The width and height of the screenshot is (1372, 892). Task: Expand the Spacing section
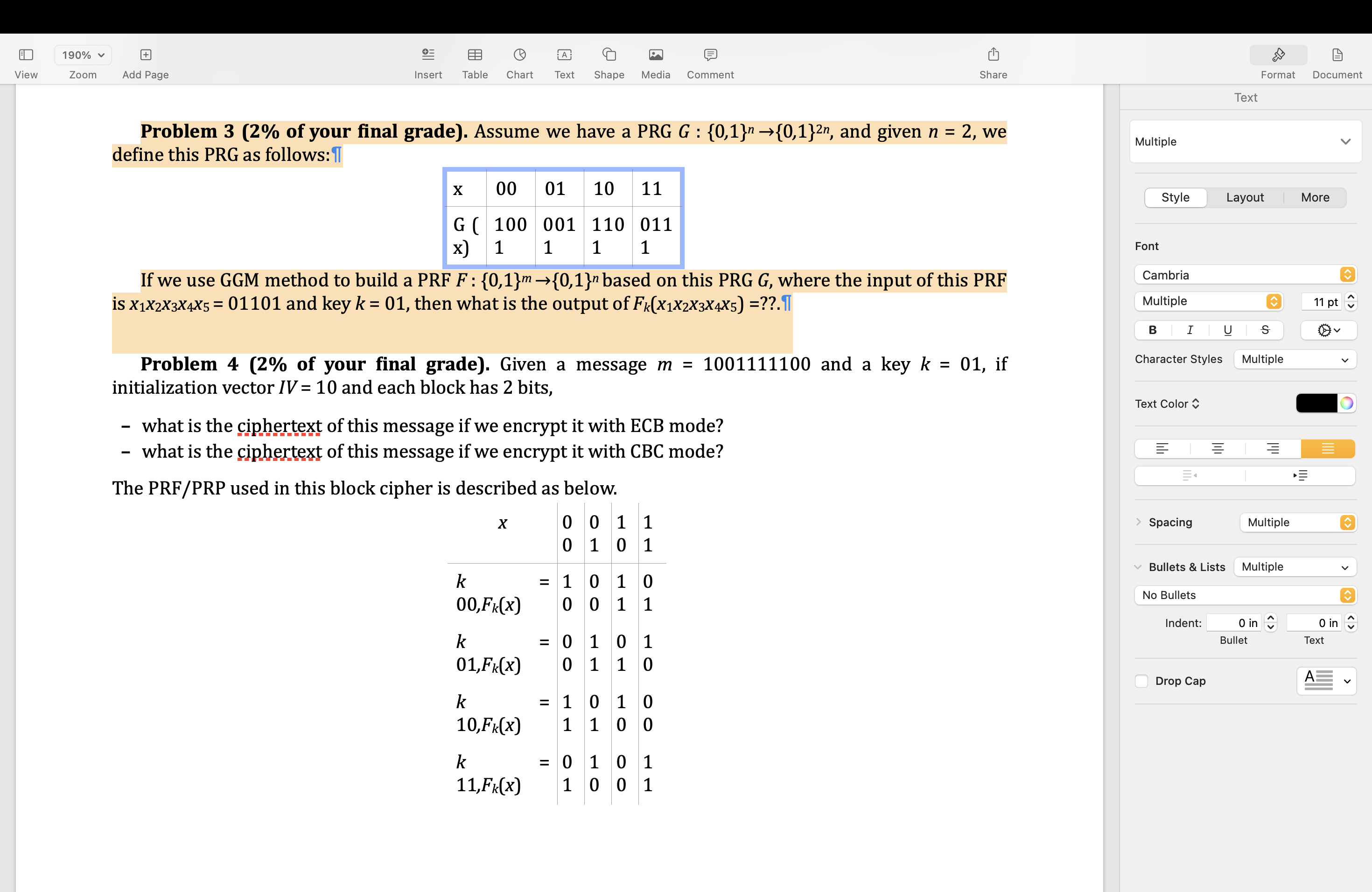pyautogui.click(x=1139, y=522)
